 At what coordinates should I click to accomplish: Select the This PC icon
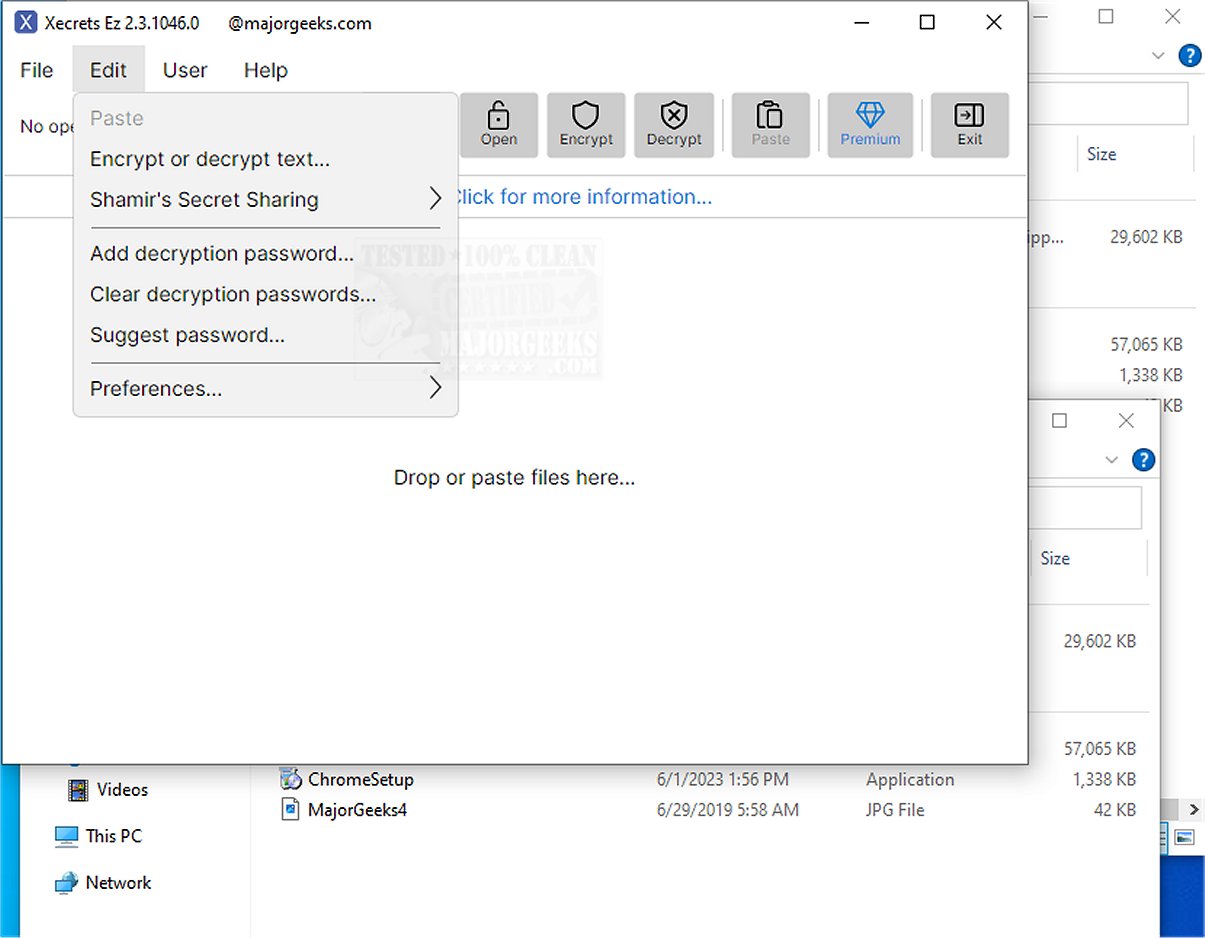tap(67, 835)
